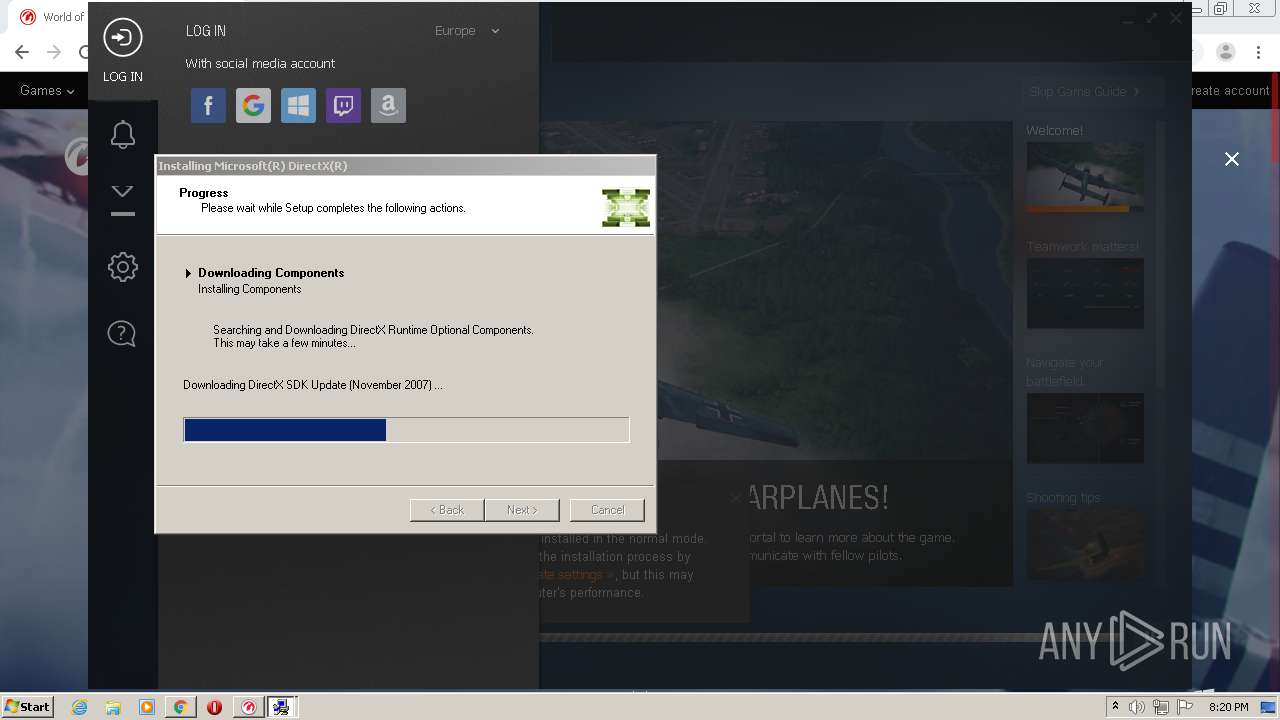This screenshot has width=1280, height=720.
Task: Log in with Microsoft account
Action: [298, 105]
